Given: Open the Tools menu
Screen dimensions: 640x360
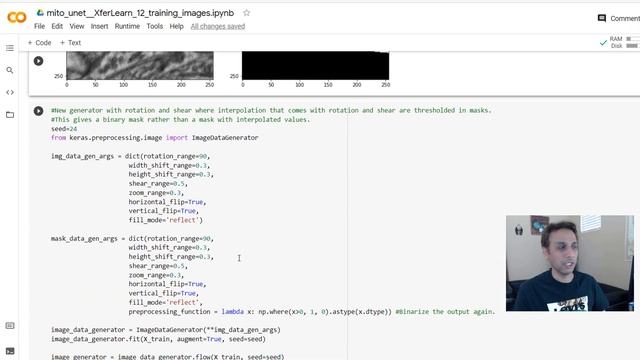Looking at the screenshot, I should pos(155,26).
